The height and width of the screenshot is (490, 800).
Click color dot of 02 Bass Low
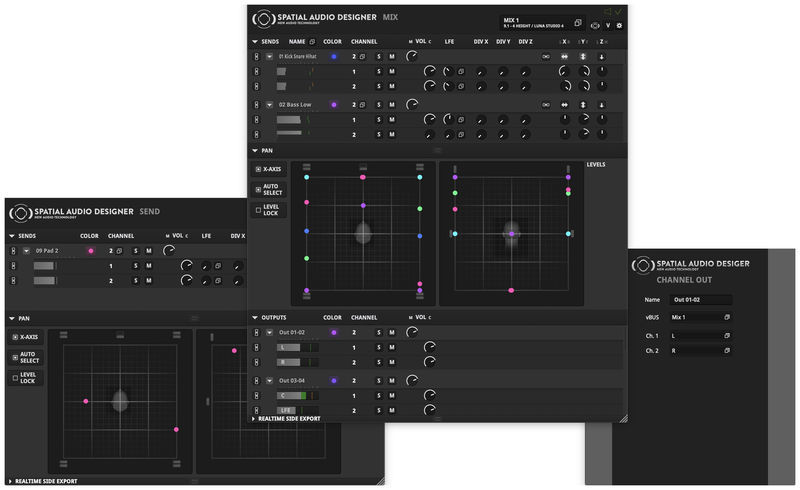pos(334,105)
